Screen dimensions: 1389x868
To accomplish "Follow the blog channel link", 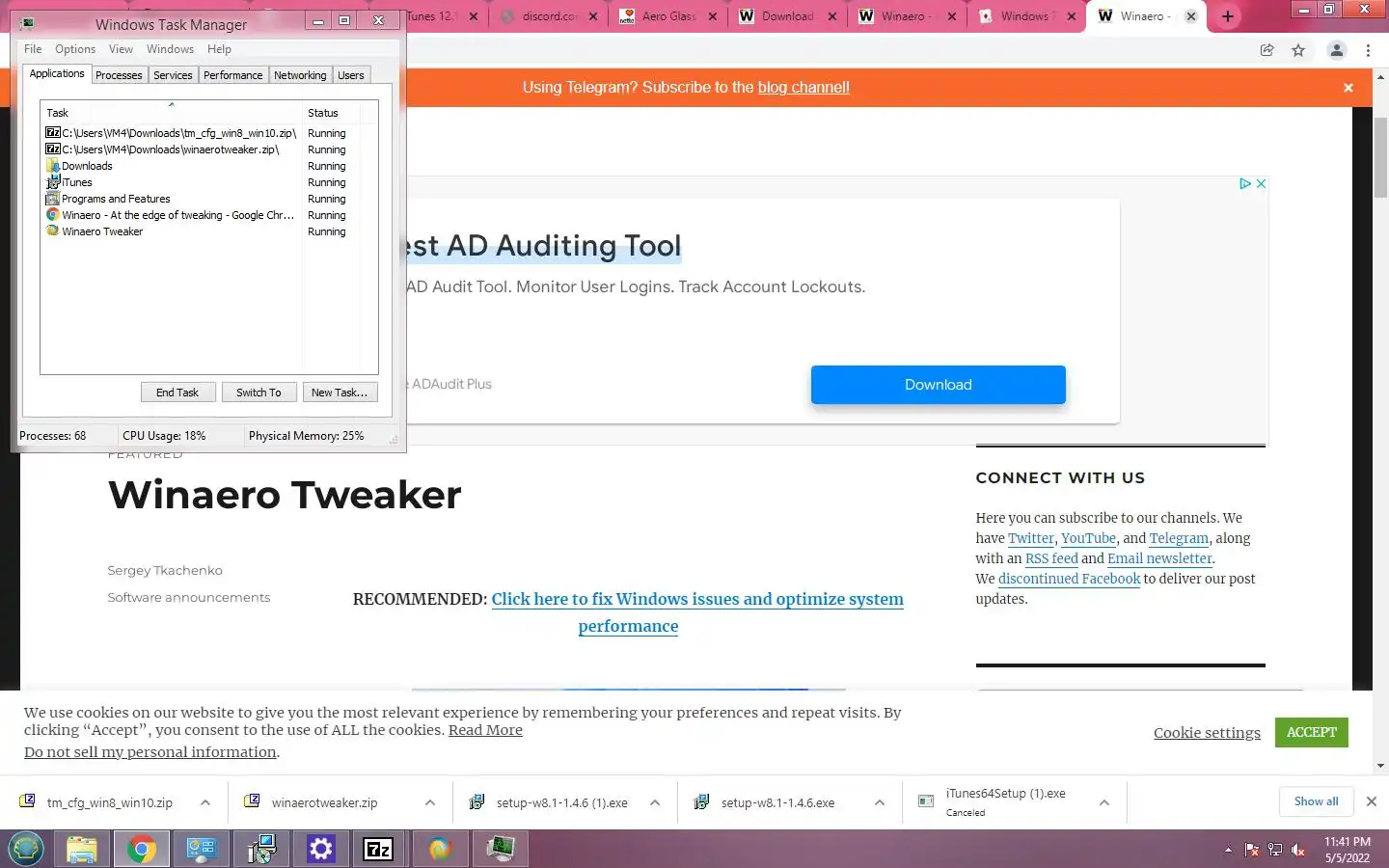I will coord(803,88).
